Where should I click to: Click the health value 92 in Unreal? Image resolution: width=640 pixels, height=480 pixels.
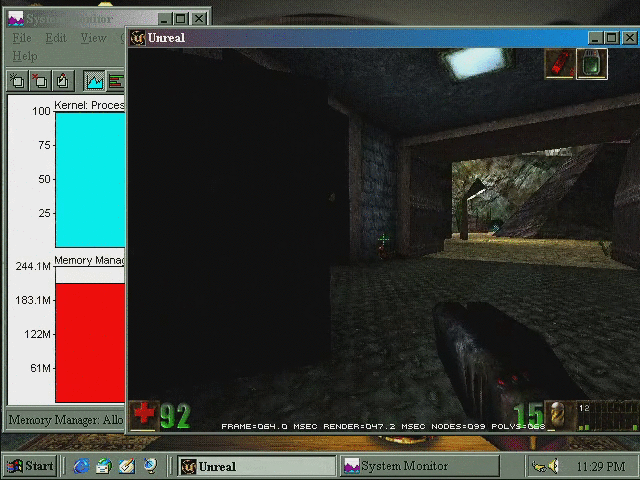point(175,416)
